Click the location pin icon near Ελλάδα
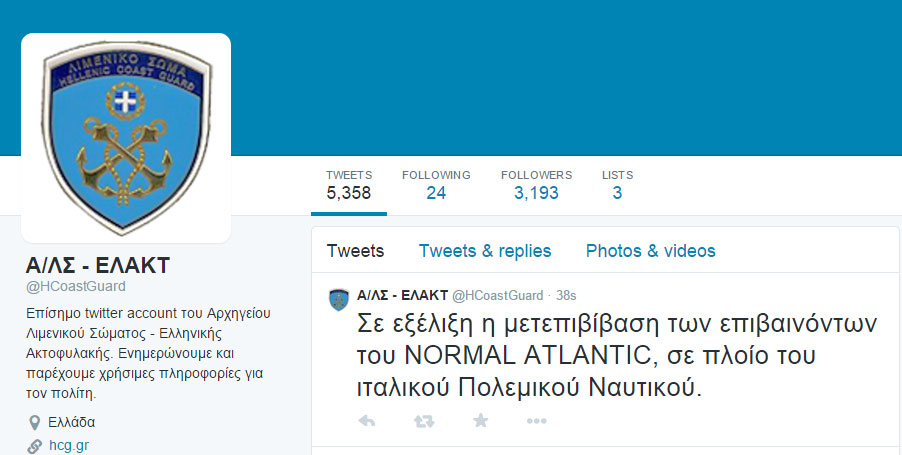The image size is (902, 455). pos(35,423)
